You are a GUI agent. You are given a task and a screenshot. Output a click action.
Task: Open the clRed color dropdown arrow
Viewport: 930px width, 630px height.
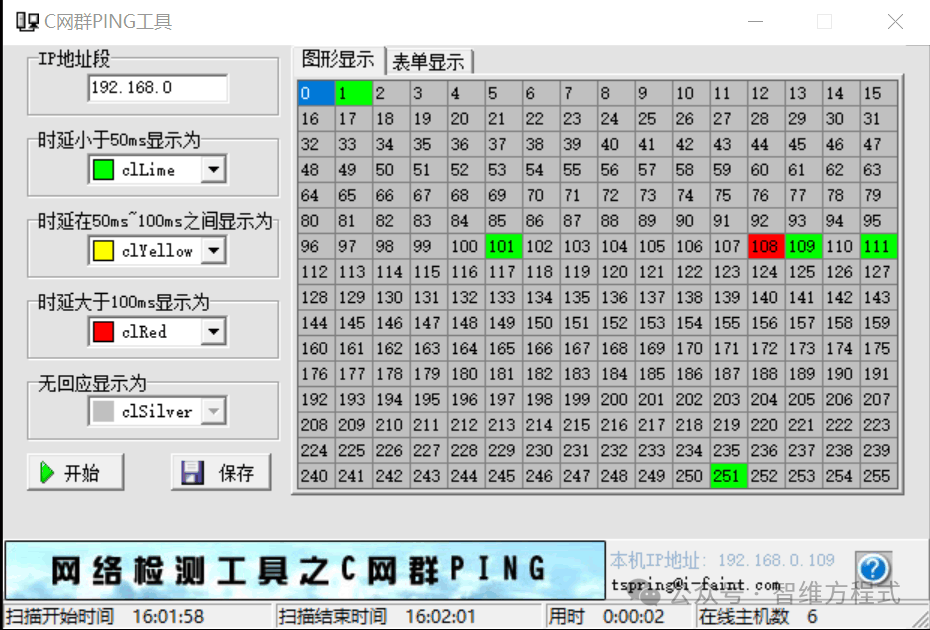coord(214,332)
